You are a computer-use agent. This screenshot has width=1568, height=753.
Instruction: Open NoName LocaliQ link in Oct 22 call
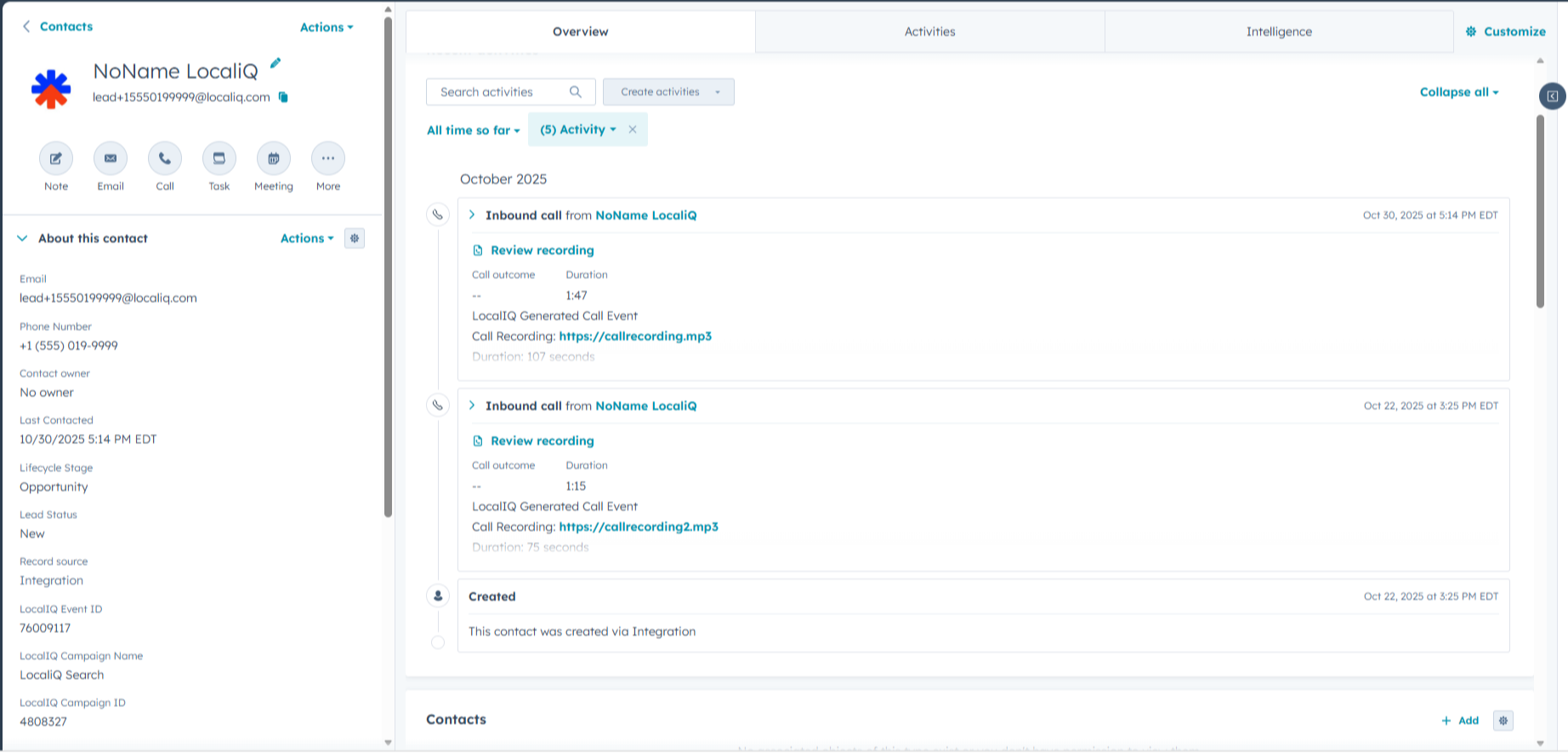point(646,406)
